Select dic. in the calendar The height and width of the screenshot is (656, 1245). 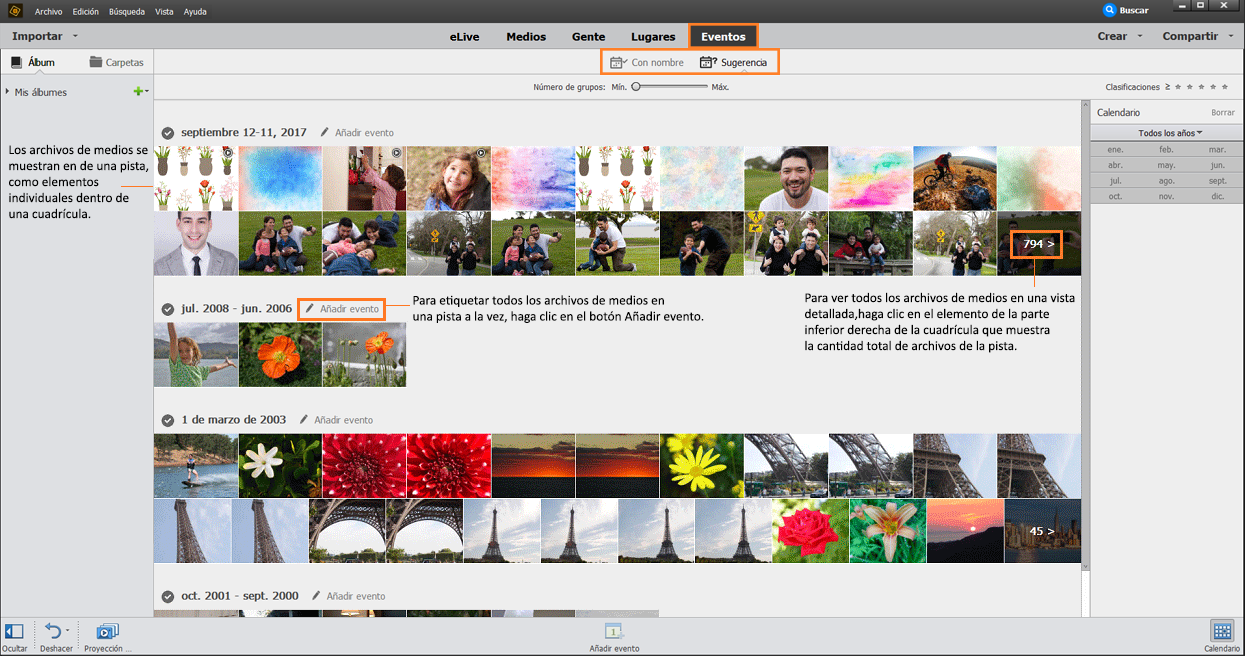[x=1217, y=196]
